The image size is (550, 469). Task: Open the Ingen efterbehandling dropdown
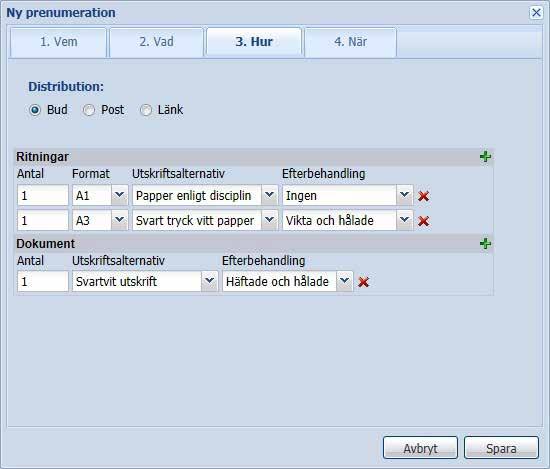pos(404,195)
